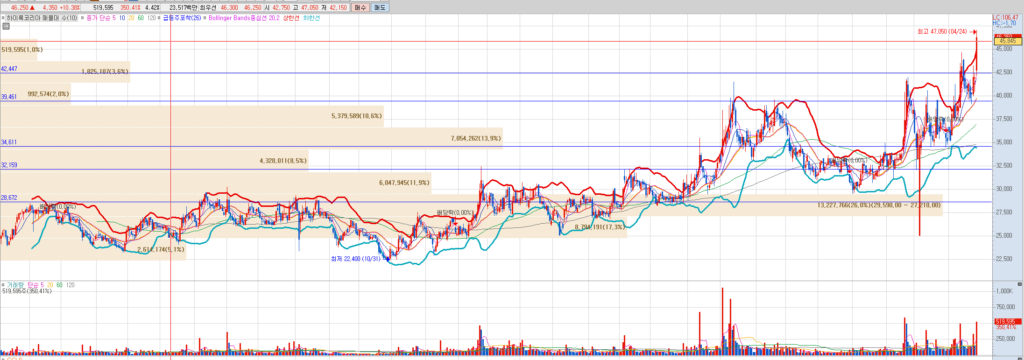Click the 1,000K volume axis tick
The width and height of the screenshot is (1024, 360).
(1003, 291)
